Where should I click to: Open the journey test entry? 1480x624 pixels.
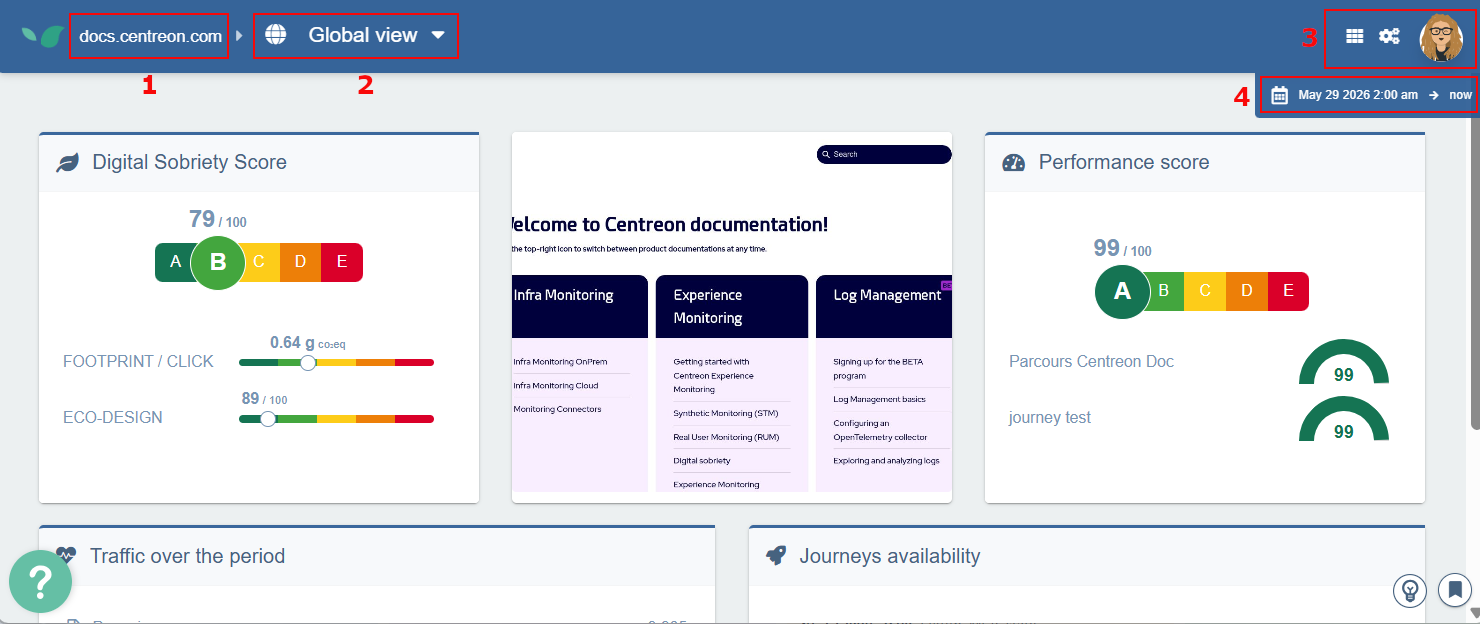click(x=1050, y=417)
